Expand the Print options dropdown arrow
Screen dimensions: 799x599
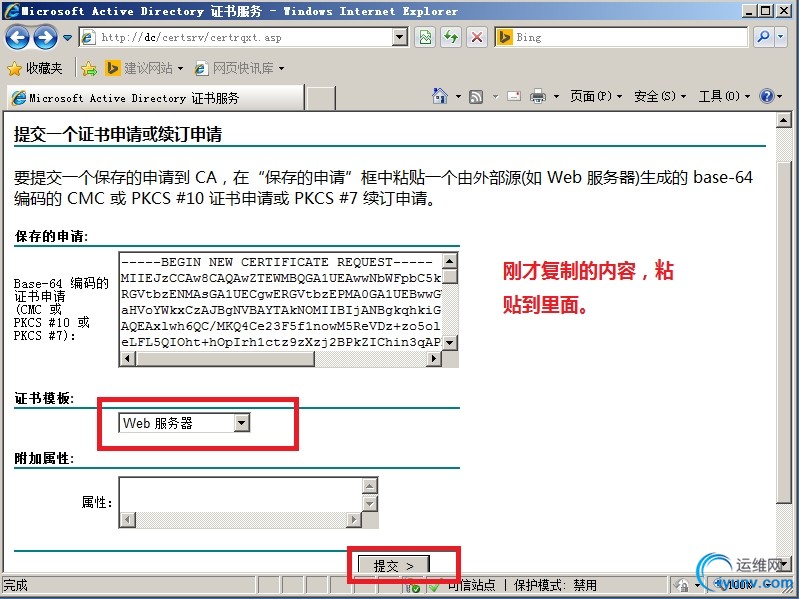tap(556, 96)
